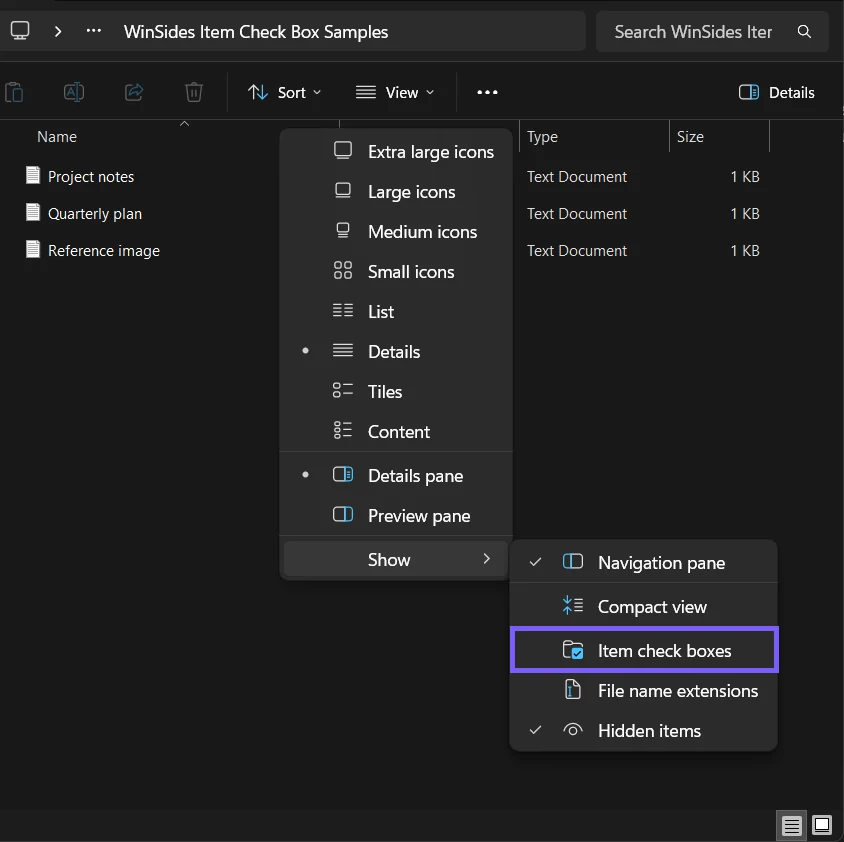Image resolution: width=844 pixels, height=842 pixels.
Task: Click the Reference image document icon
Action: click(33, 249)
